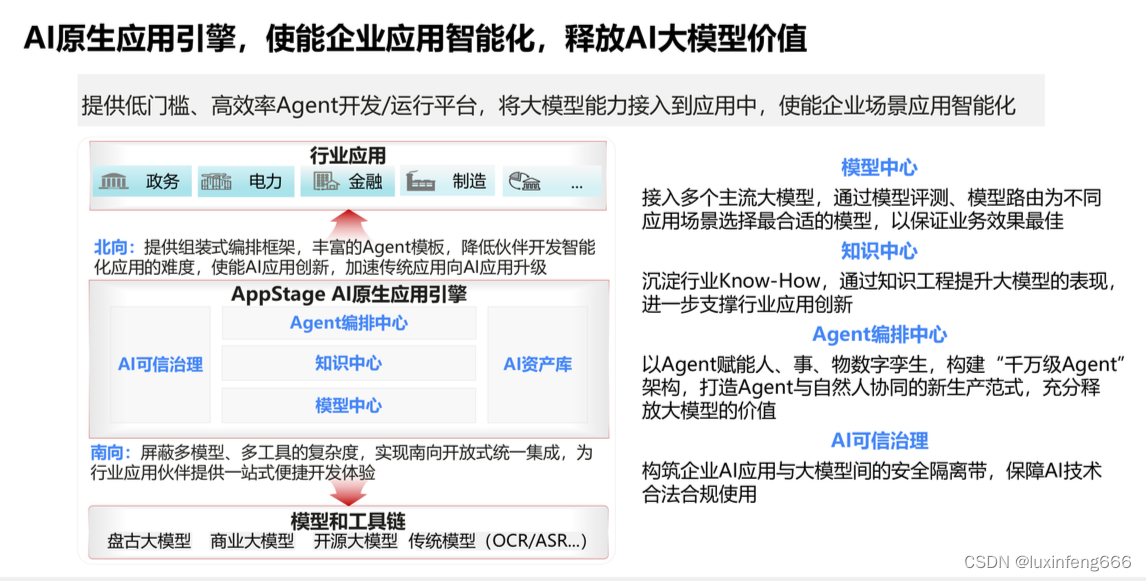This screenshot has height=581, width=1146.
Task: Select the 制造 label in 行业应用
Action: click(469, 181)
